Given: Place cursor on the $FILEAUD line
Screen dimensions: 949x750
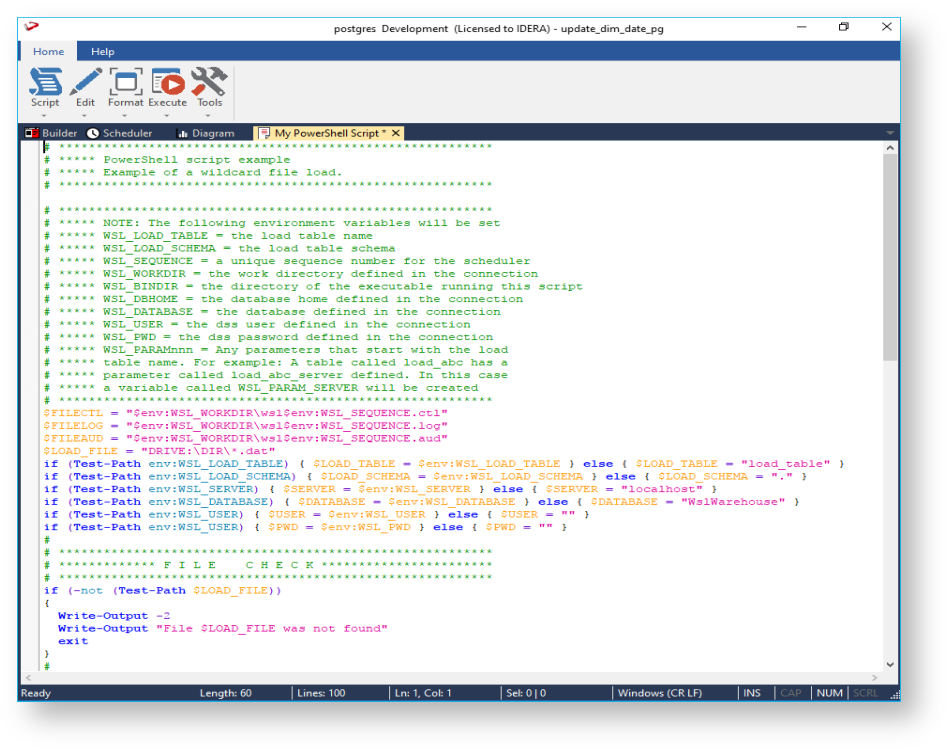Looking at the screenshot, I should click(245, 438).
